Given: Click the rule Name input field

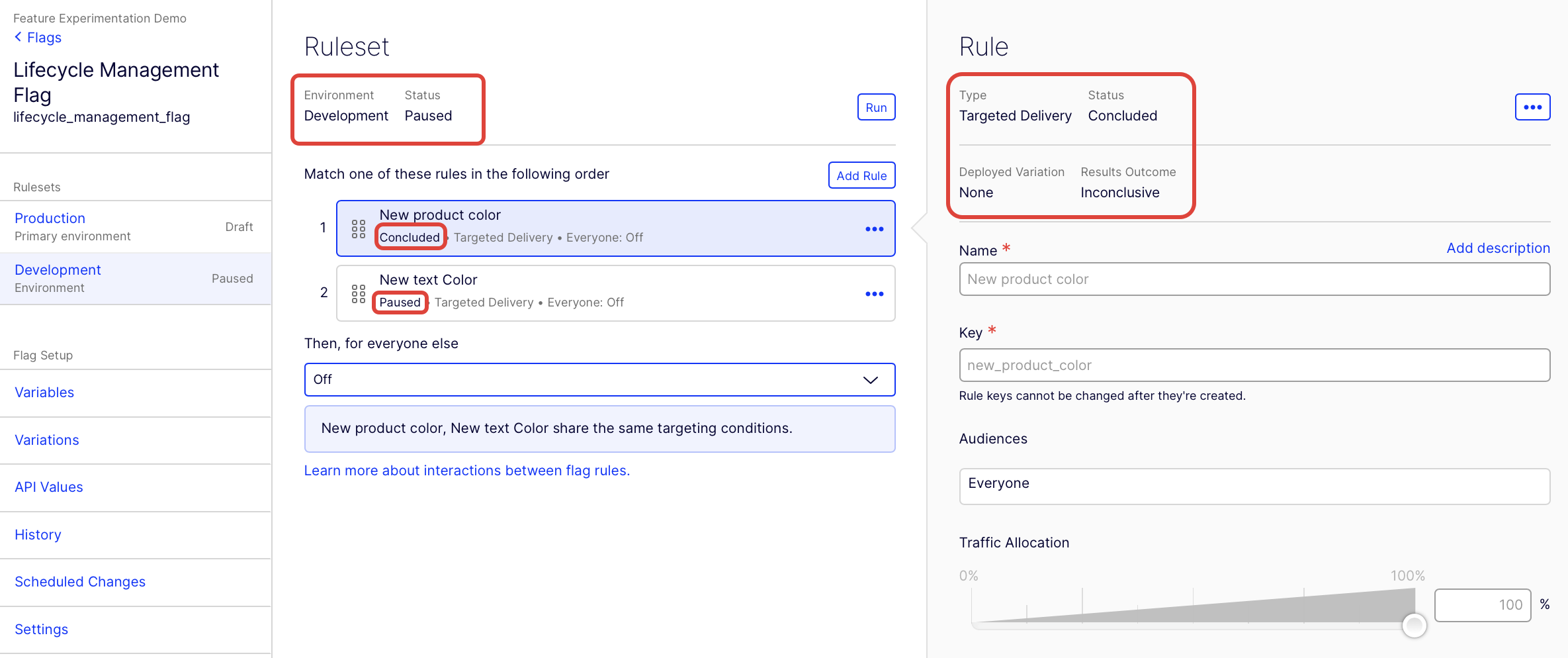Looking at the screenshot, I should (1254, 279).
